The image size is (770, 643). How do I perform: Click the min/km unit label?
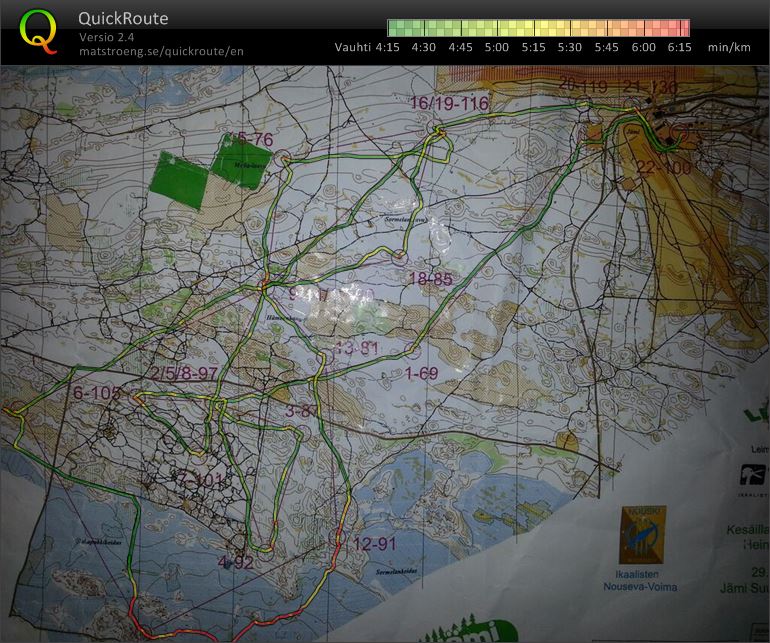(729, 47)
